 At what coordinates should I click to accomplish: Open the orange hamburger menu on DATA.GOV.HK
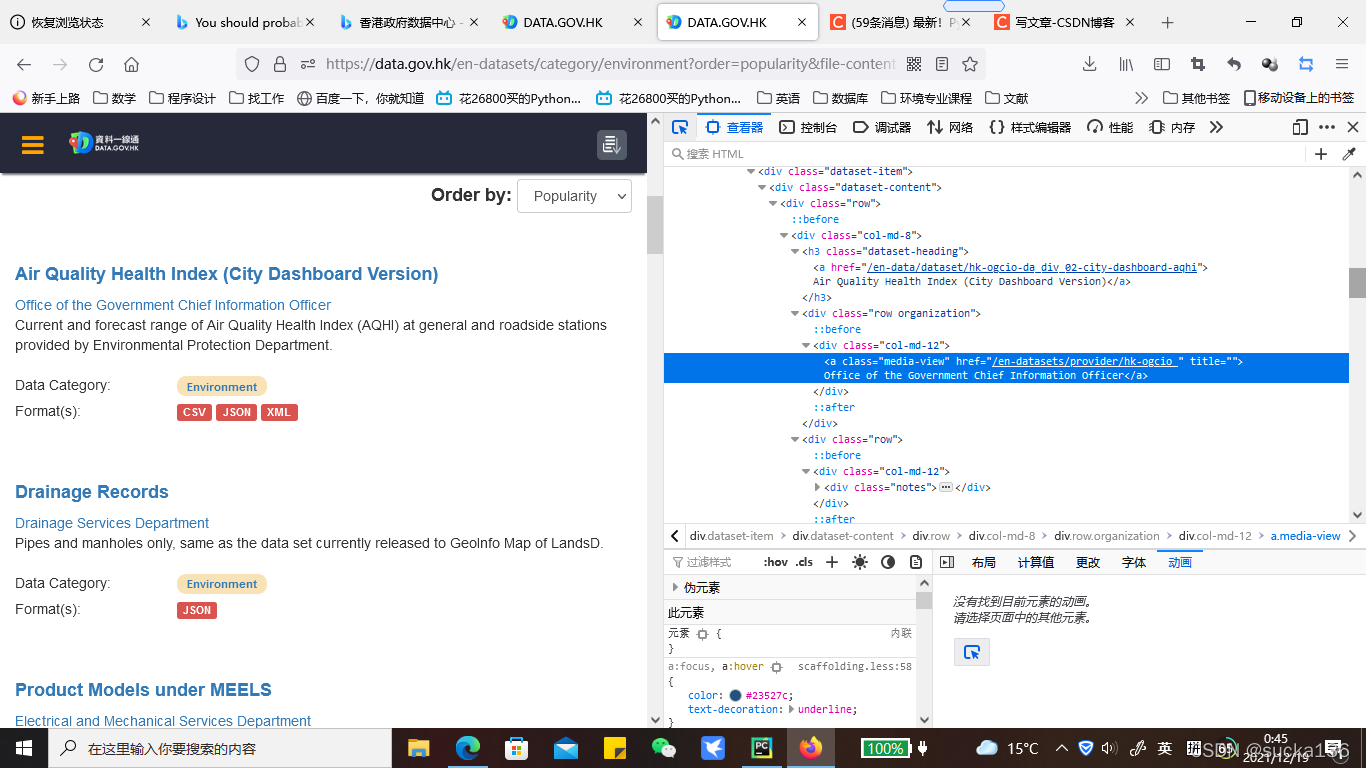pos(33,144)
